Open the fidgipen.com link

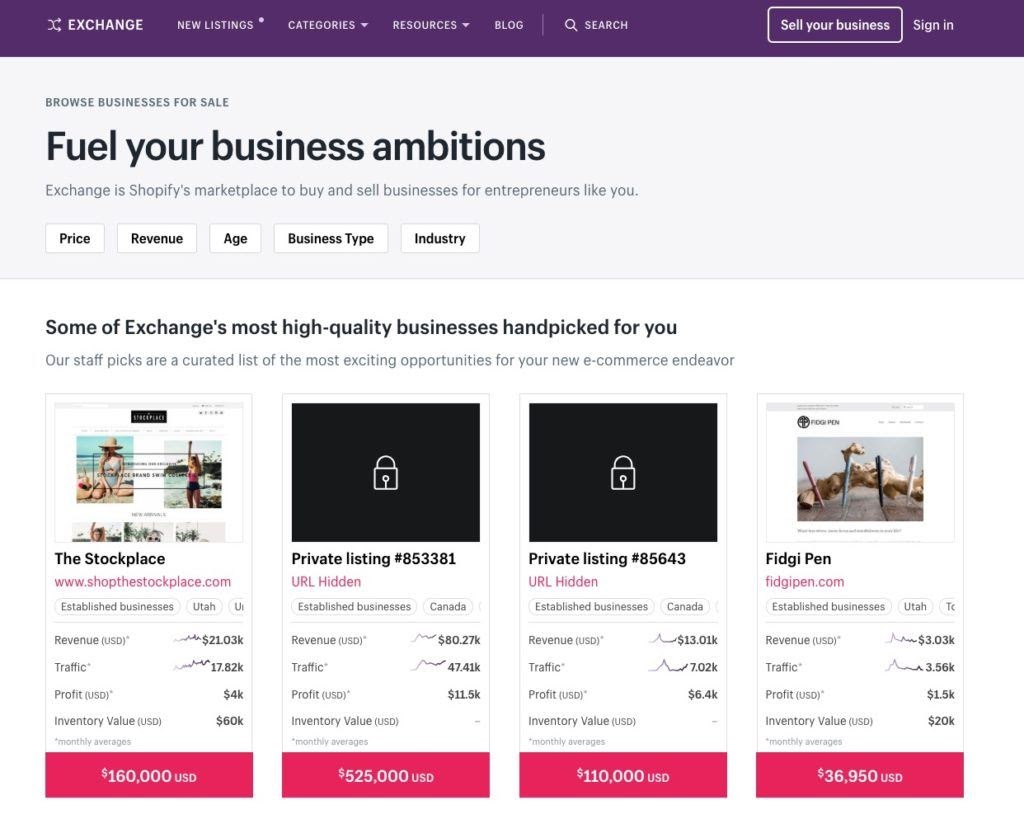805,581
